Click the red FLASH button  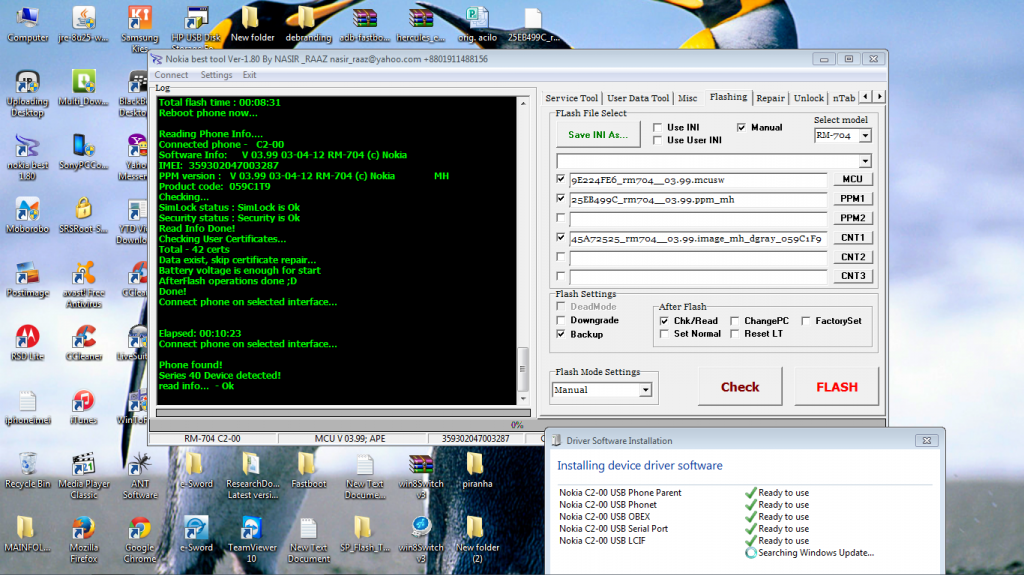tap(836, 387)
